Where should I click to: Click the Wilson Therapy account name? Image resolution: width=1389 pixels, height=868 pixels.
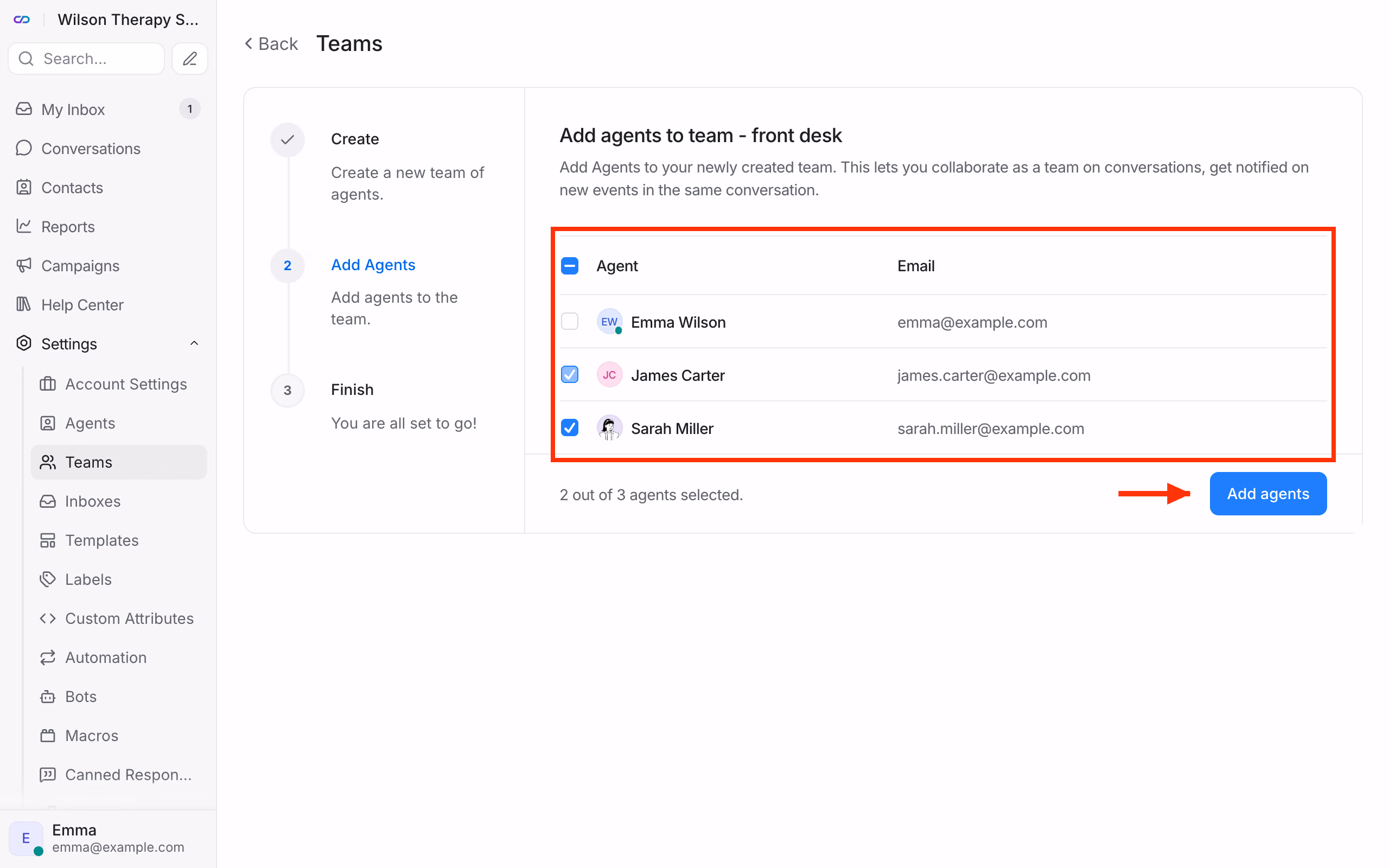(128, 20)
